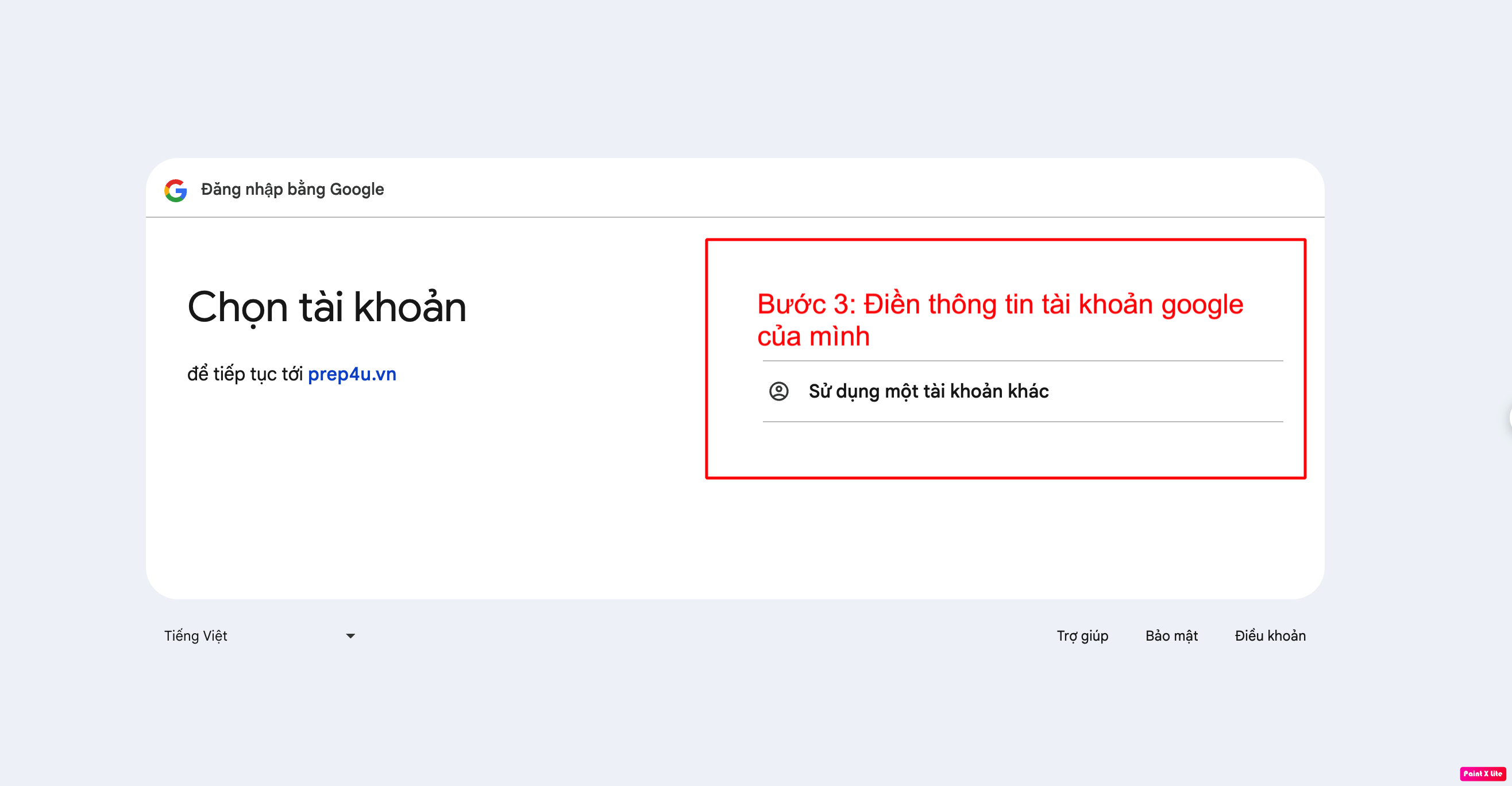The image size is (1512, 786).
Task: Choose Sử dụng một tài khoản khác
Action: pyautogui.click(x=1023, y=391)
